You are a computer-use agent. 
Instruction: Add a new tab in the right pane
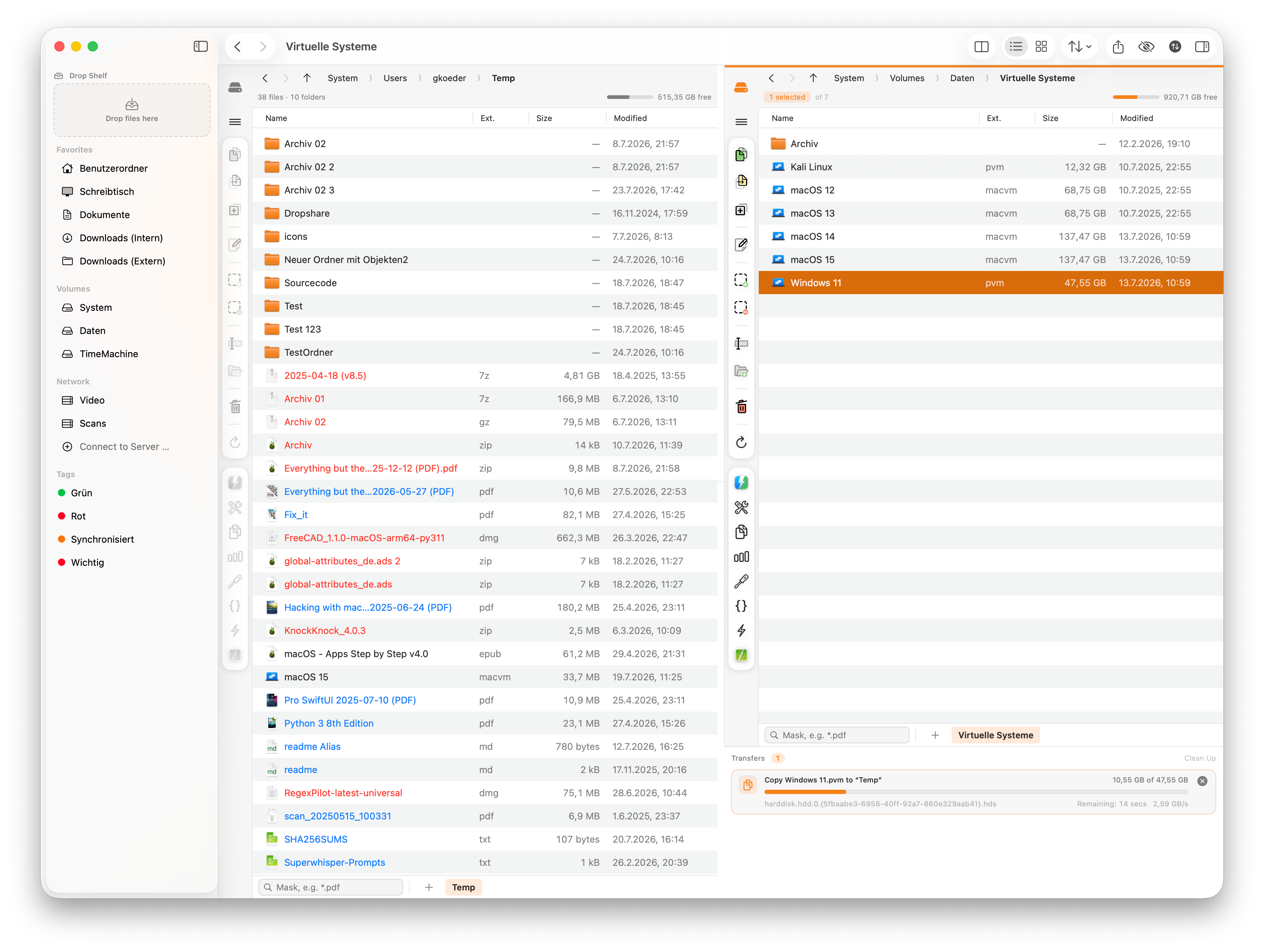tap(935, 735)
